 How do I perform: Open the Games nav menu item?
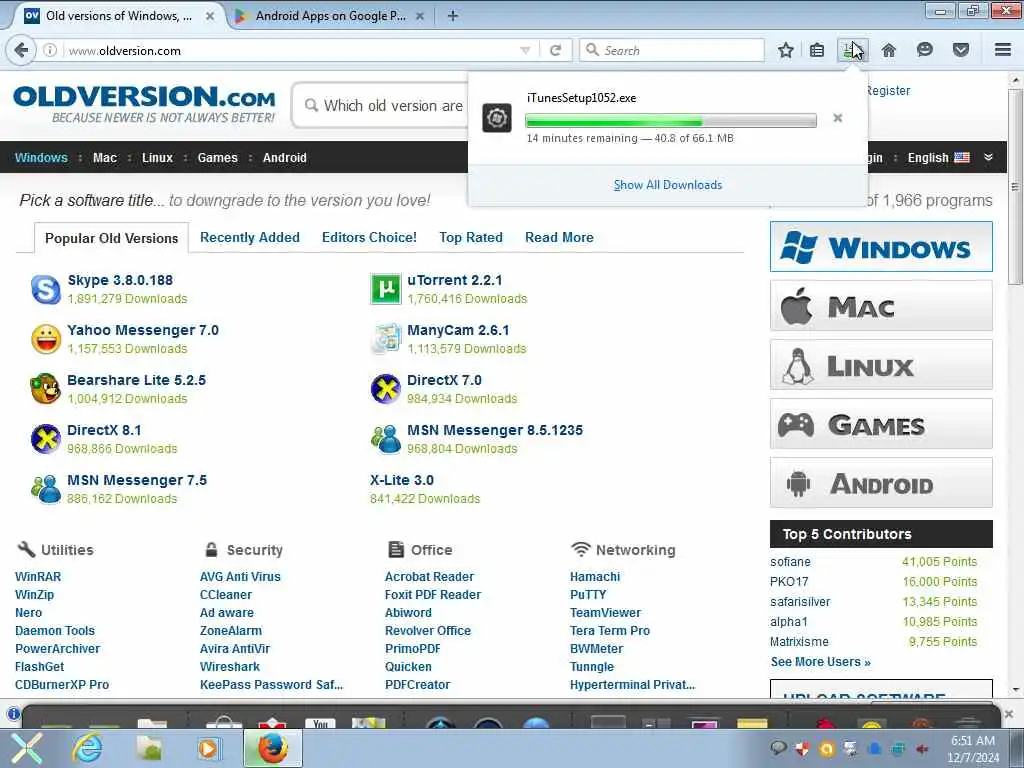coord(217,157)
